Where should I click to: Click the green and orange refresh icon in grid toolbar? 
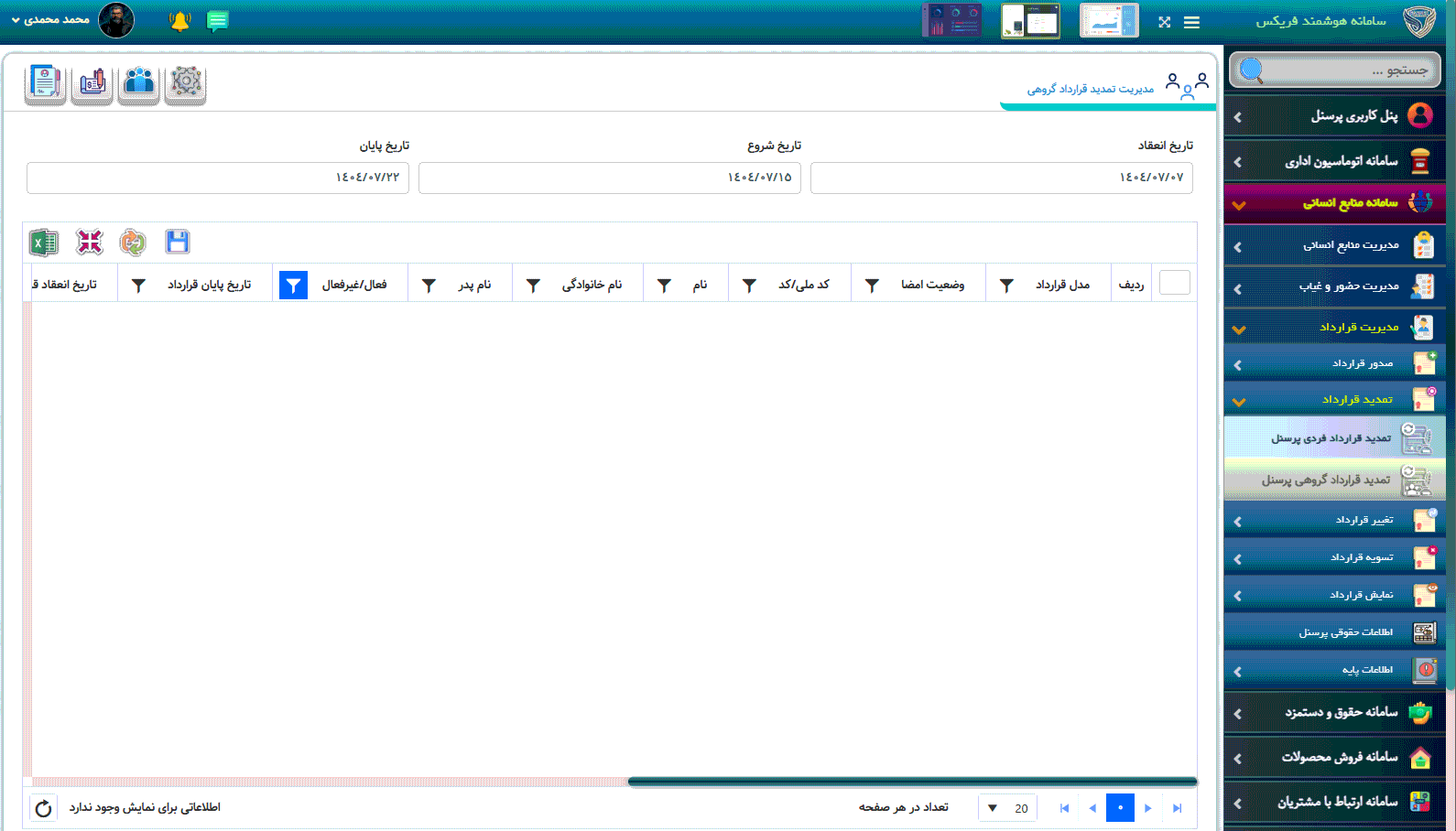point(133,242)
